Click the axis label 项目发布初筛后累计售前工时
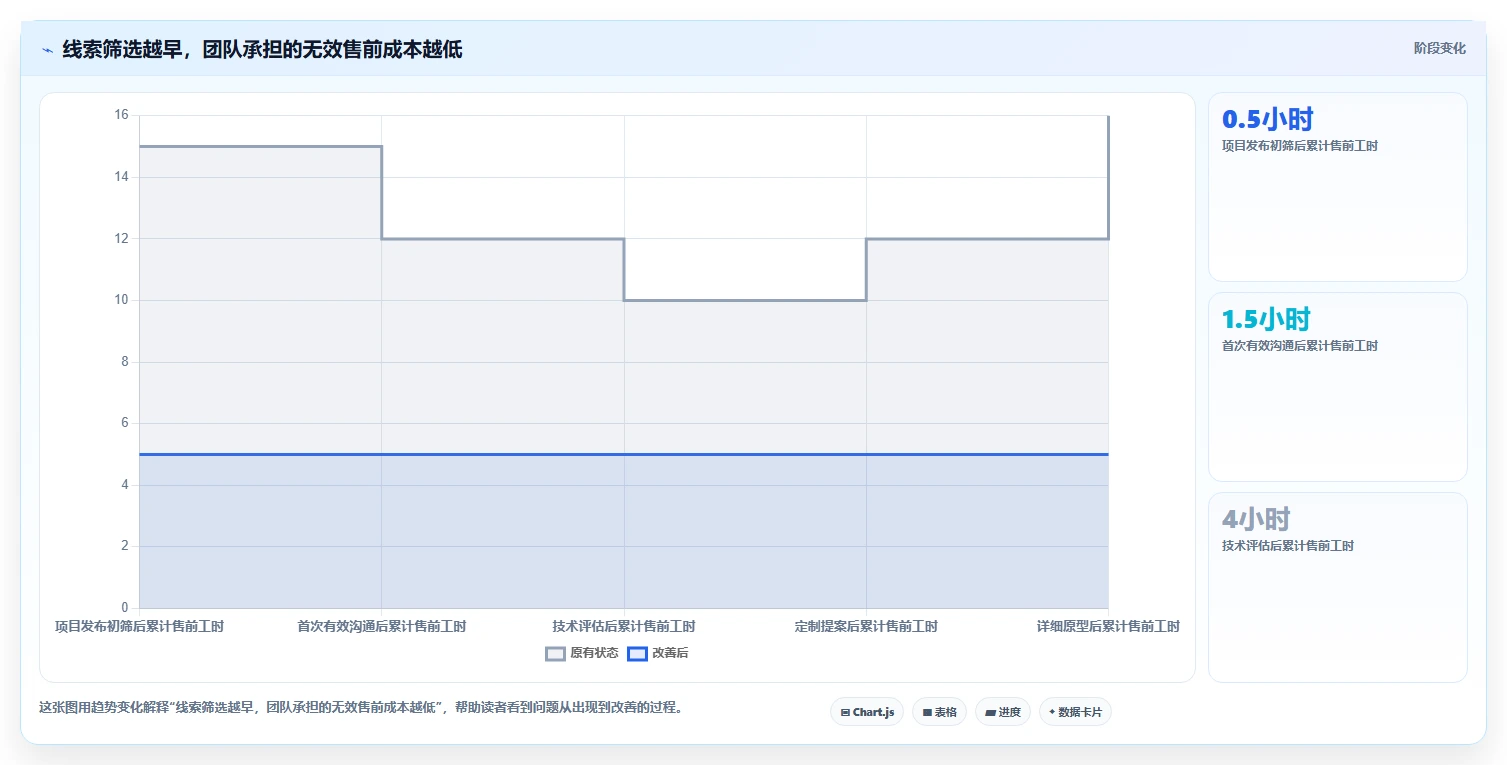The height and width of the screenshot is (765, 1507). coord(139,627)
